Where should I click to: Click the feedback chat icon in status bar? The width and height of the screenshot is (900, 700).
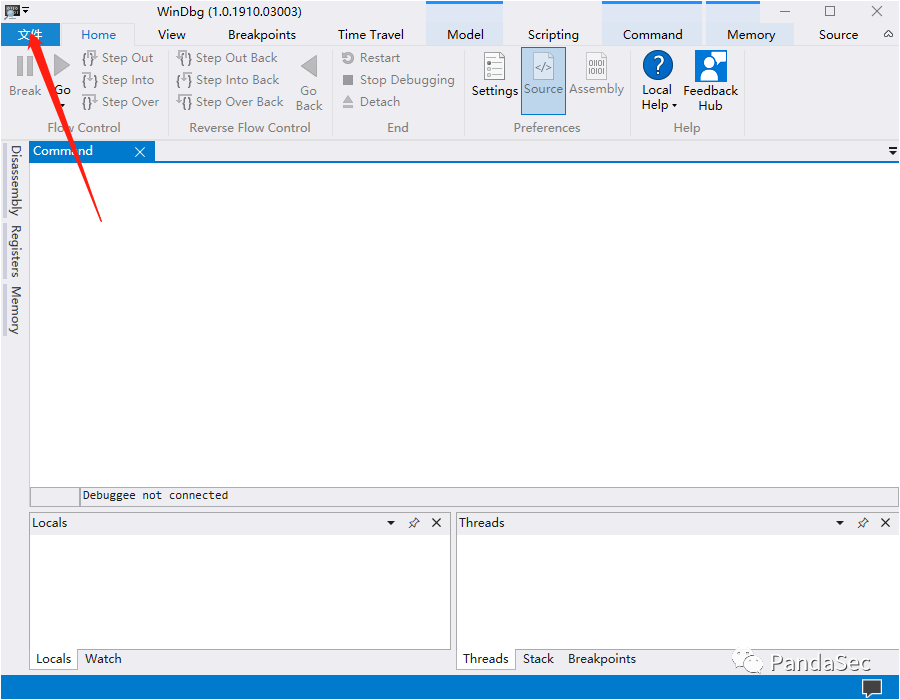click(872, 687)
